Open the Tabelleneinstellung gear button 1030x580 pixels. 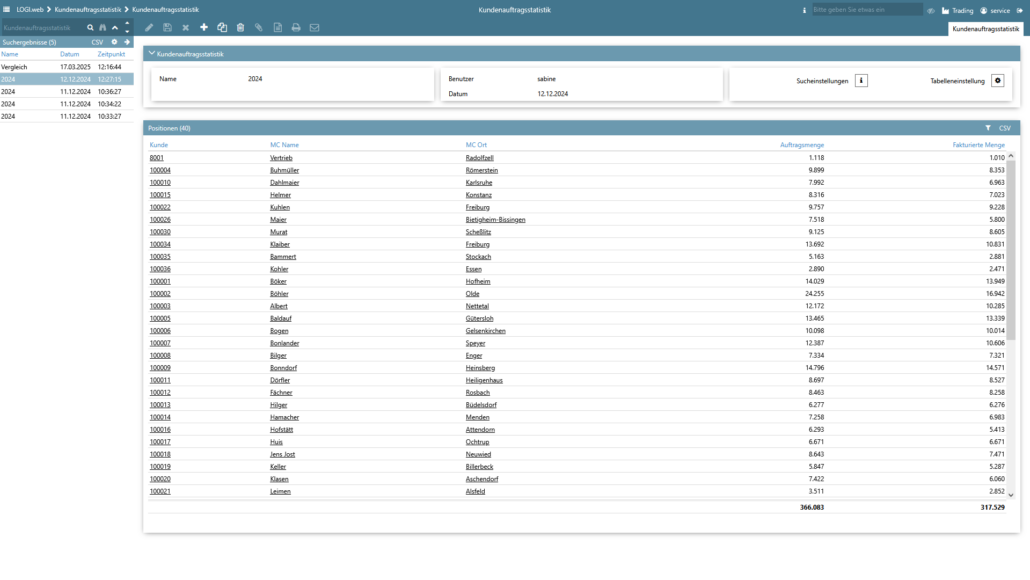(x=997, y=81)
